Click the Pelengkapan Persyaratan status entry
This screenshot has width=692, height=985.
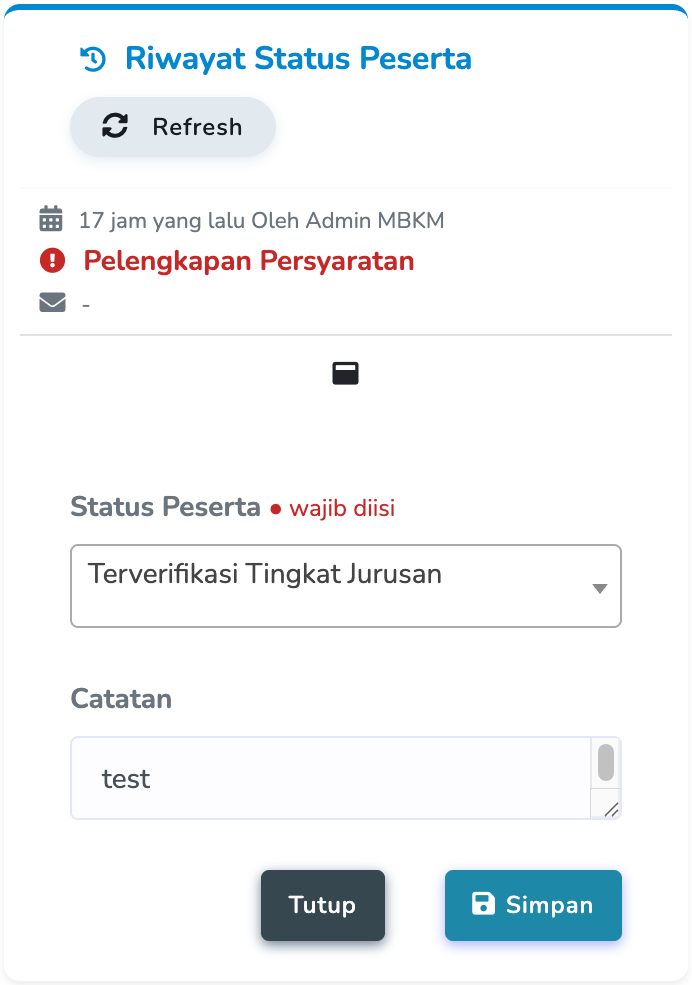pyautogui.click(x=249, y=260)
